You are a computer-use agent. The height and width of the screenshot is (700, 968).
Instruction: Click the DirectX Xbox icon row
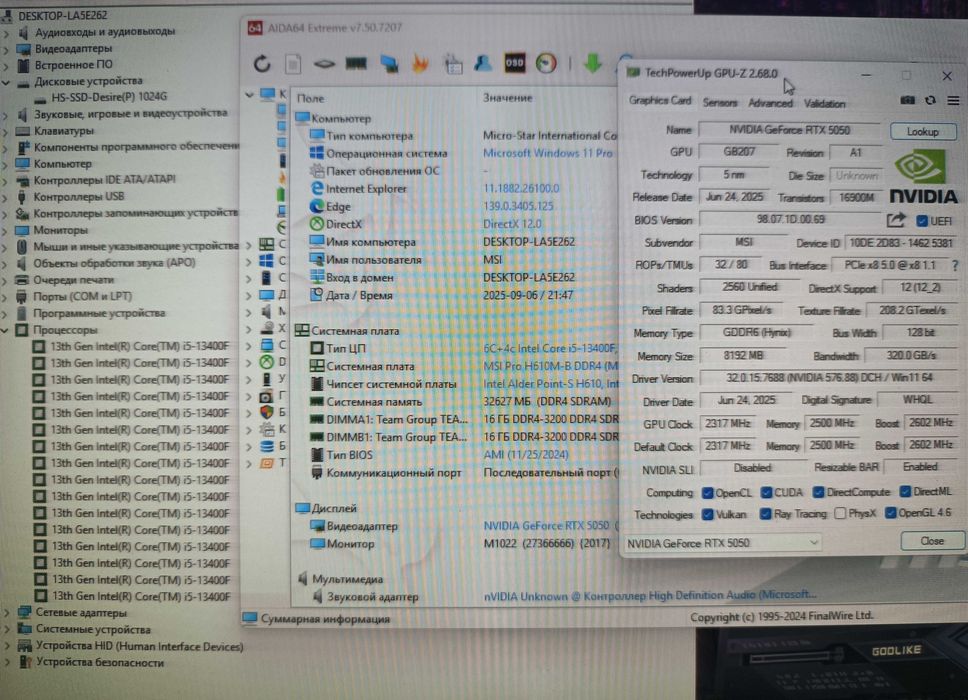317,224
